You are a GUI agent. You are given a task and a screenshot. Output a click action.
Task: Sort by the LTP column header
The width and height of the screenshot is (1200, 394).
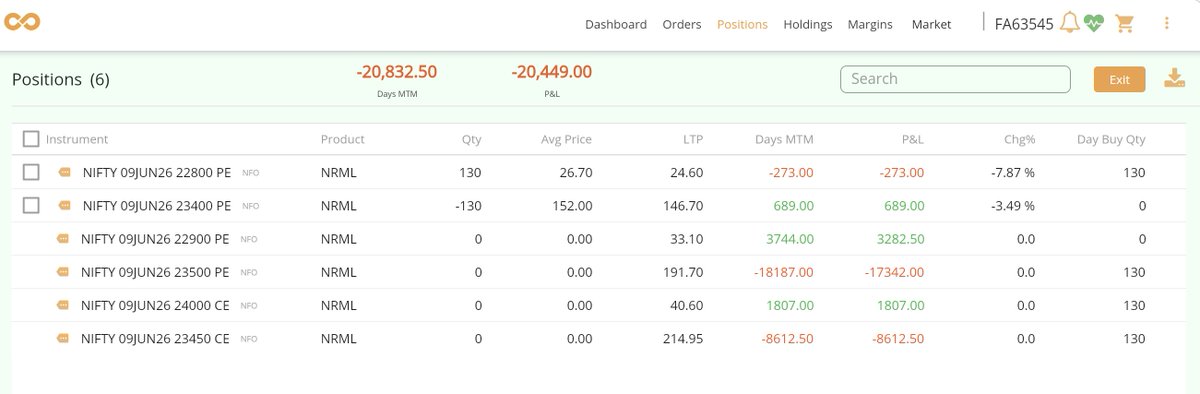[692, 139]
